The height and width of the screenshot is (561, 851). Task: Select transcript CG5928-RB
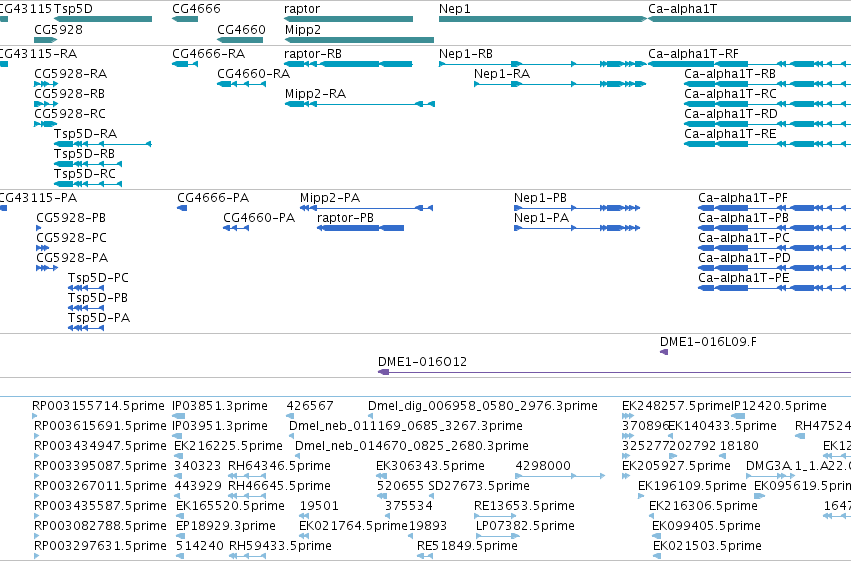(x=69, y=94)
